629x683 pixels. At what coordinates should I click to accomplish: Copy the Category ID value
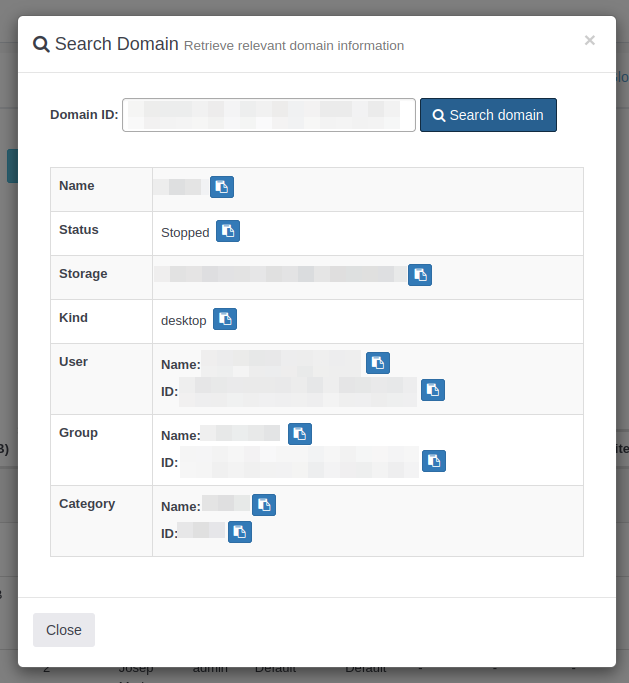[239, 532]
